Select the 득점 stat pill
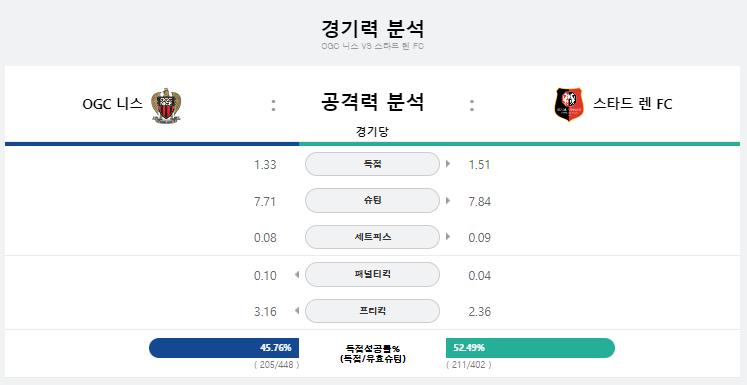This screenshot has height=385, width=747. pos(372,164)
